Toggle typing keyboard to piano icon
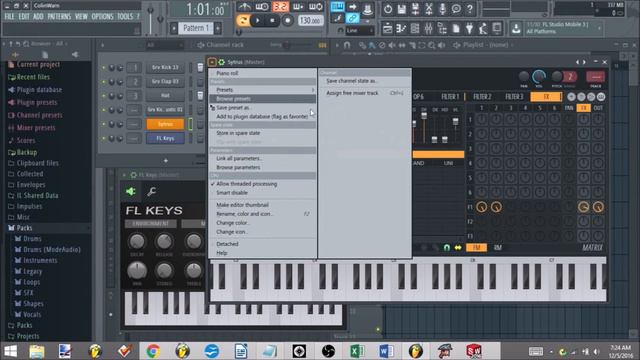This screenshot has width=640, height=360. tap(337, 7)
